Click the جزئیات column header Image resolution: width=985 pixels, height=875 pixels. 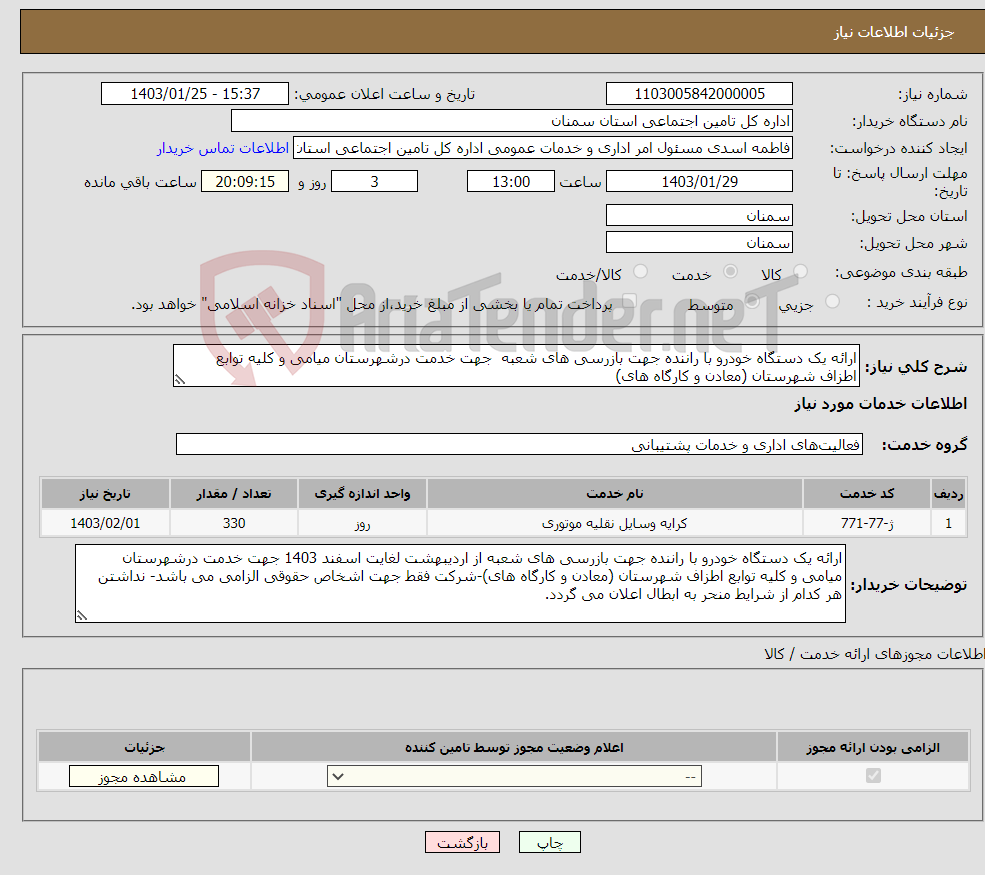tap(144, 747)
